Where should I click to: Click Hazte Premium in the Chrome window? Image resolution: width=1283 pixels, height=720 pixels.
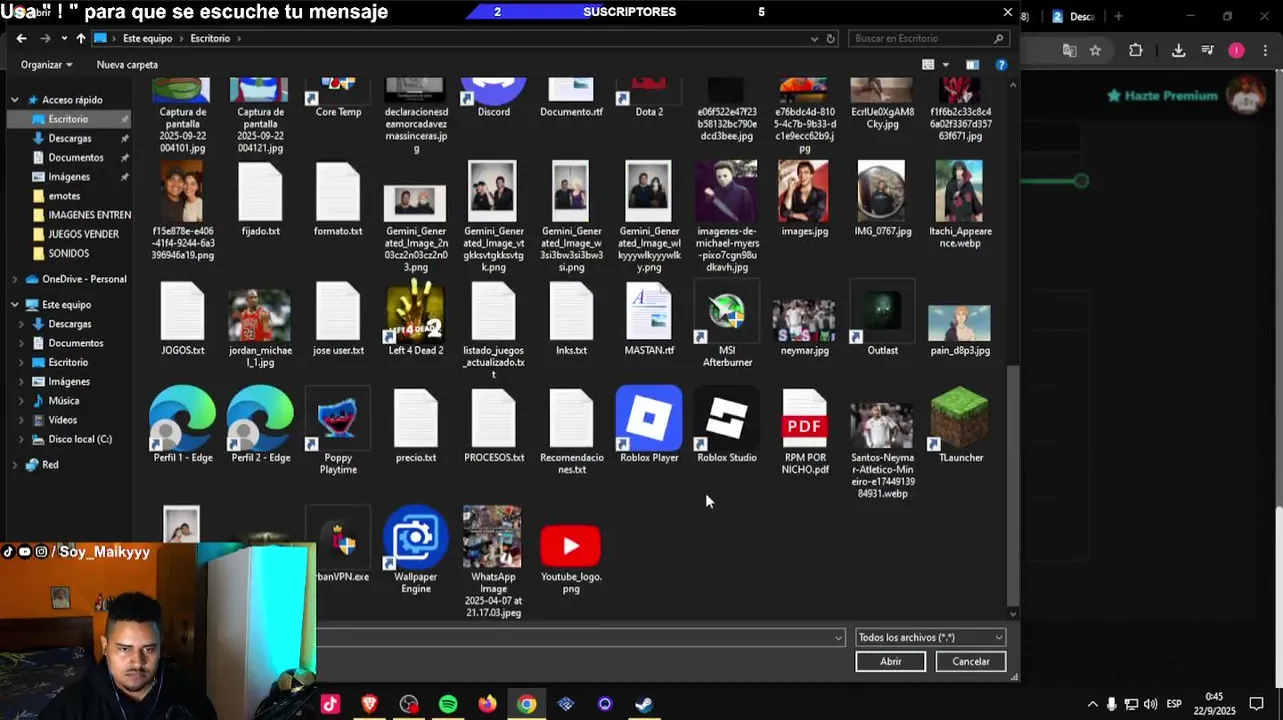point(1161,96)
